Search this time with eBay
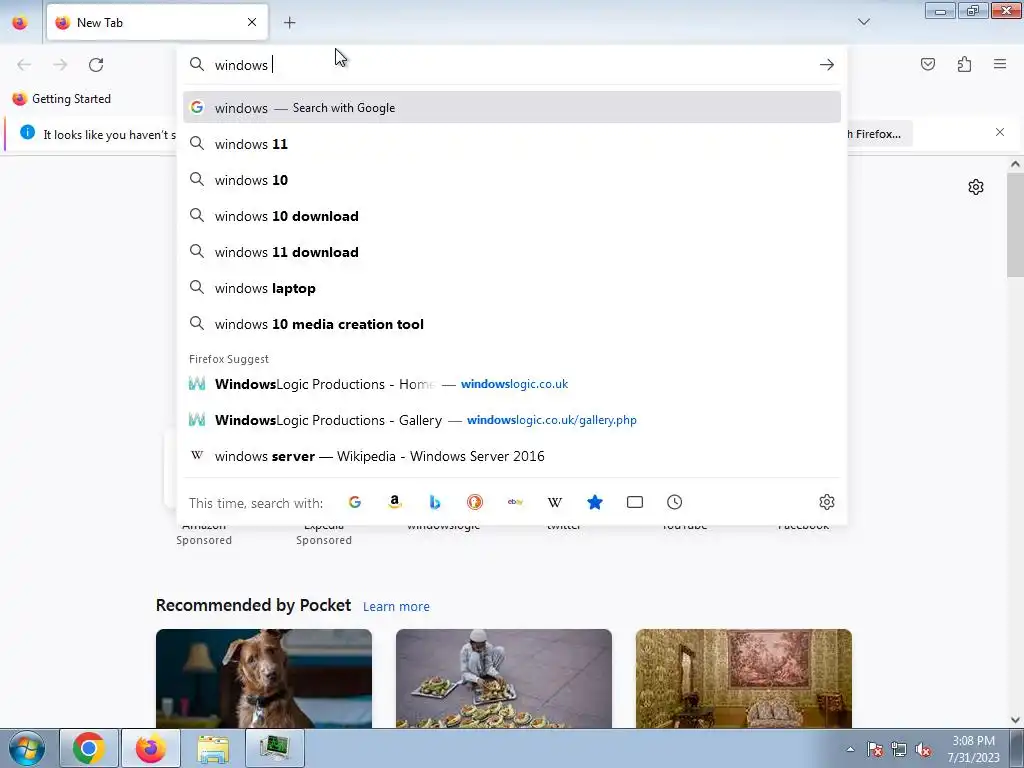 click(x=515, y=502)
